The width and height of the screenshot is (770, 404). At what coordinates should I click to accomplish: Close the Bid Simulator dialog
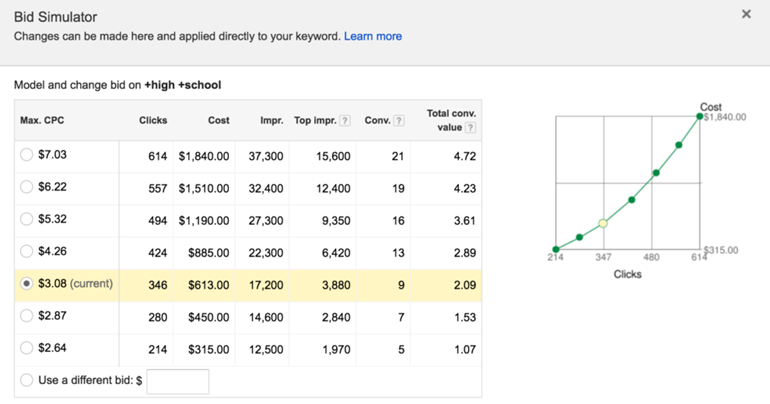click(746, 15)
